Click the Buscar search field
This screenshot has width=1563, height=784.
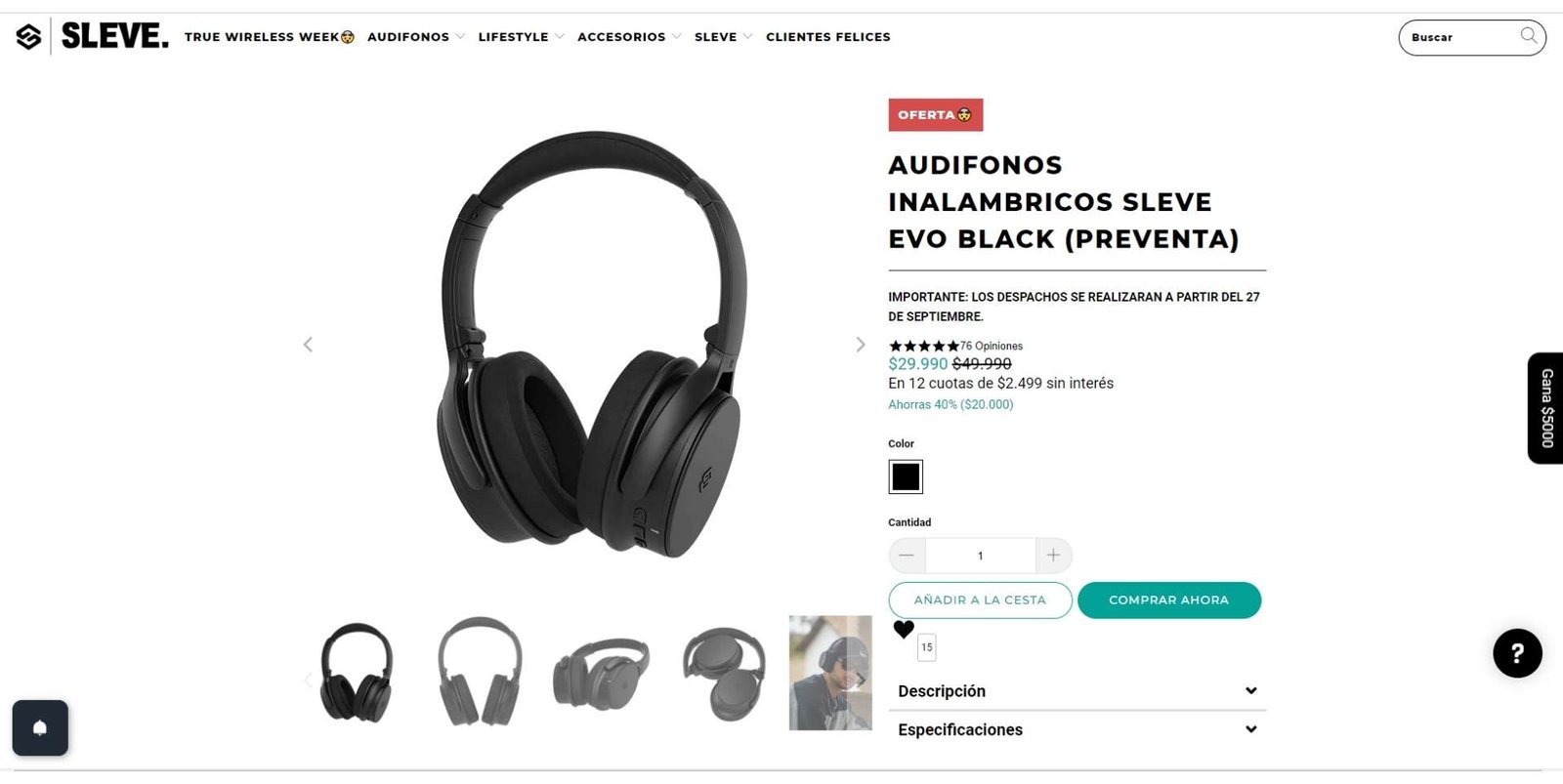(1461, 37)
